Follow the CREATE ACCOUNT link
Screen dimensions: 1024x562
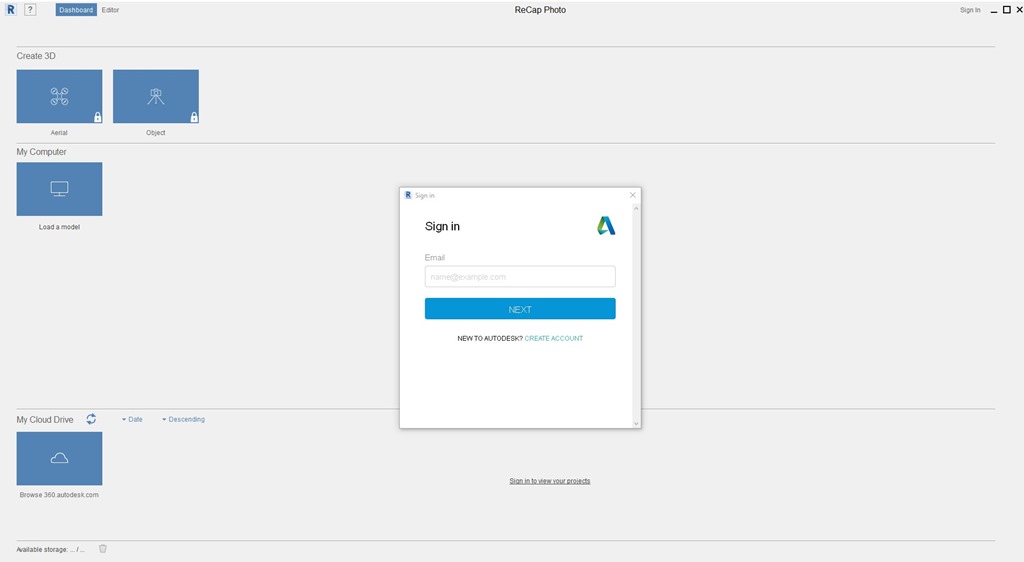click(x=553, y=338)
